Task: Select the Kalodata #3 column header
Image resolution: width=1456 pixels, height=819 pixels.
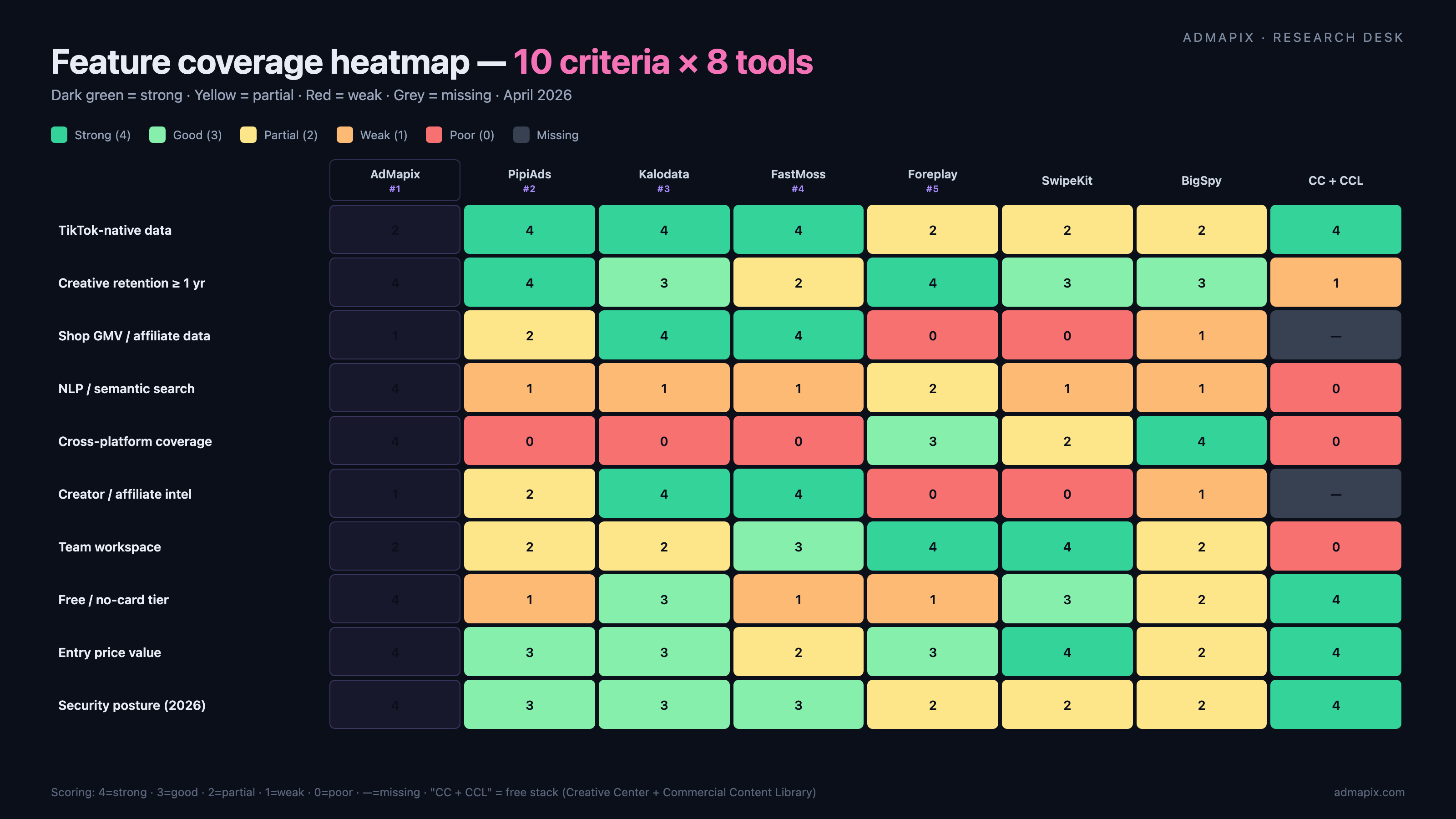Action: 663,180
